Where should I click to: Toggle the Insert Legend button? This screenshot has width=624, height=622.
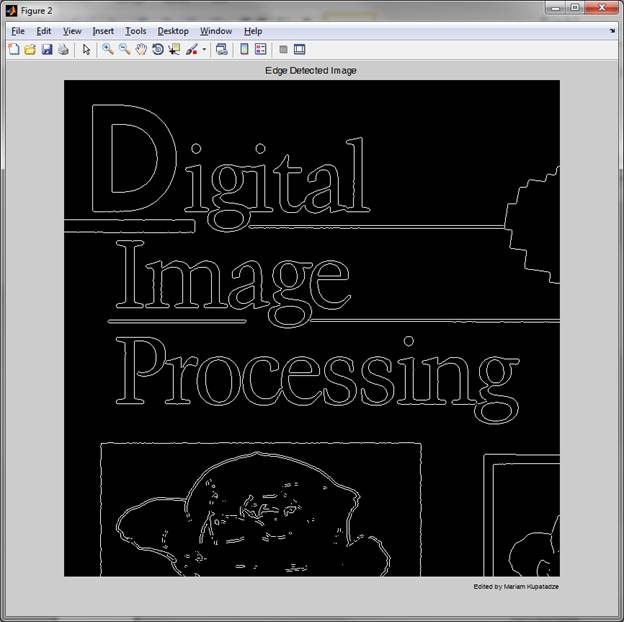click(x=261, y=49)
